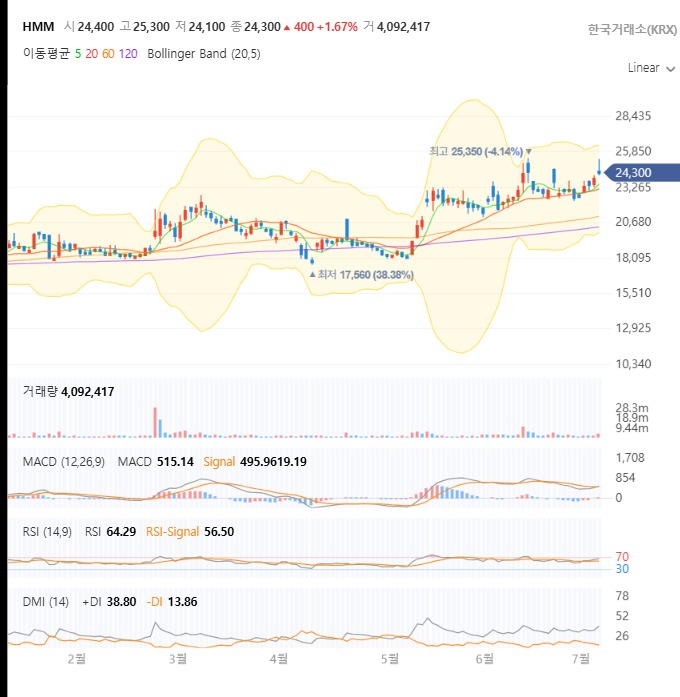Click the MACD Signal label
This screenshot has width=680, height=697.
219,462
